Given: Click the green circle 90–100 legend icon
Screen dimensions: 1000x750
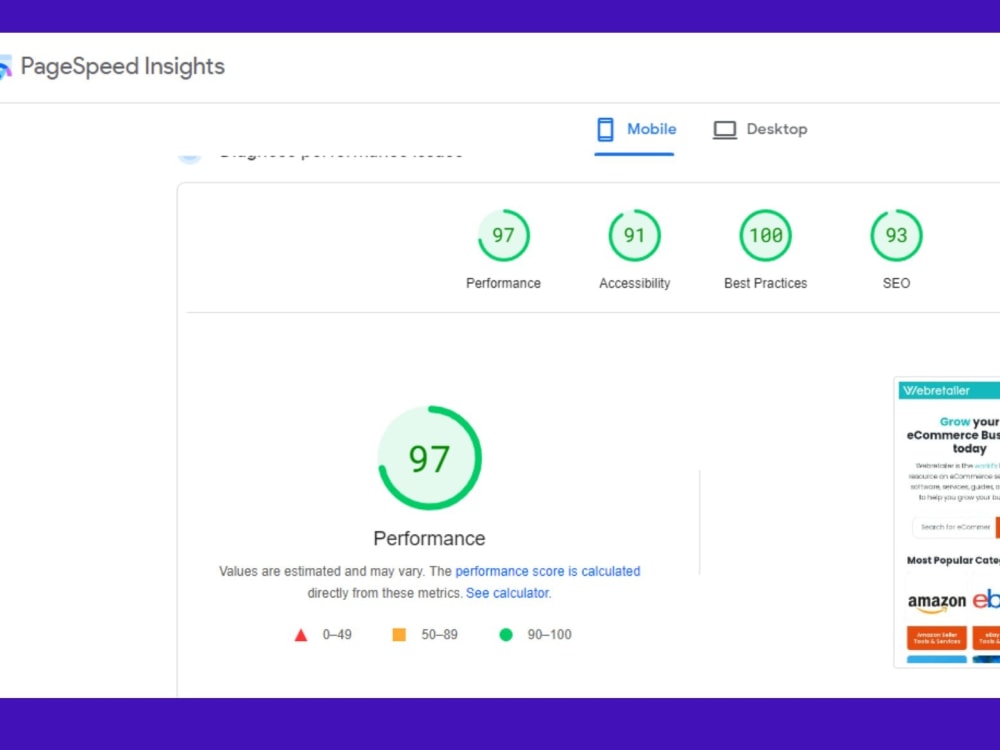Looking at the screenshot, I should coord(506,635).
